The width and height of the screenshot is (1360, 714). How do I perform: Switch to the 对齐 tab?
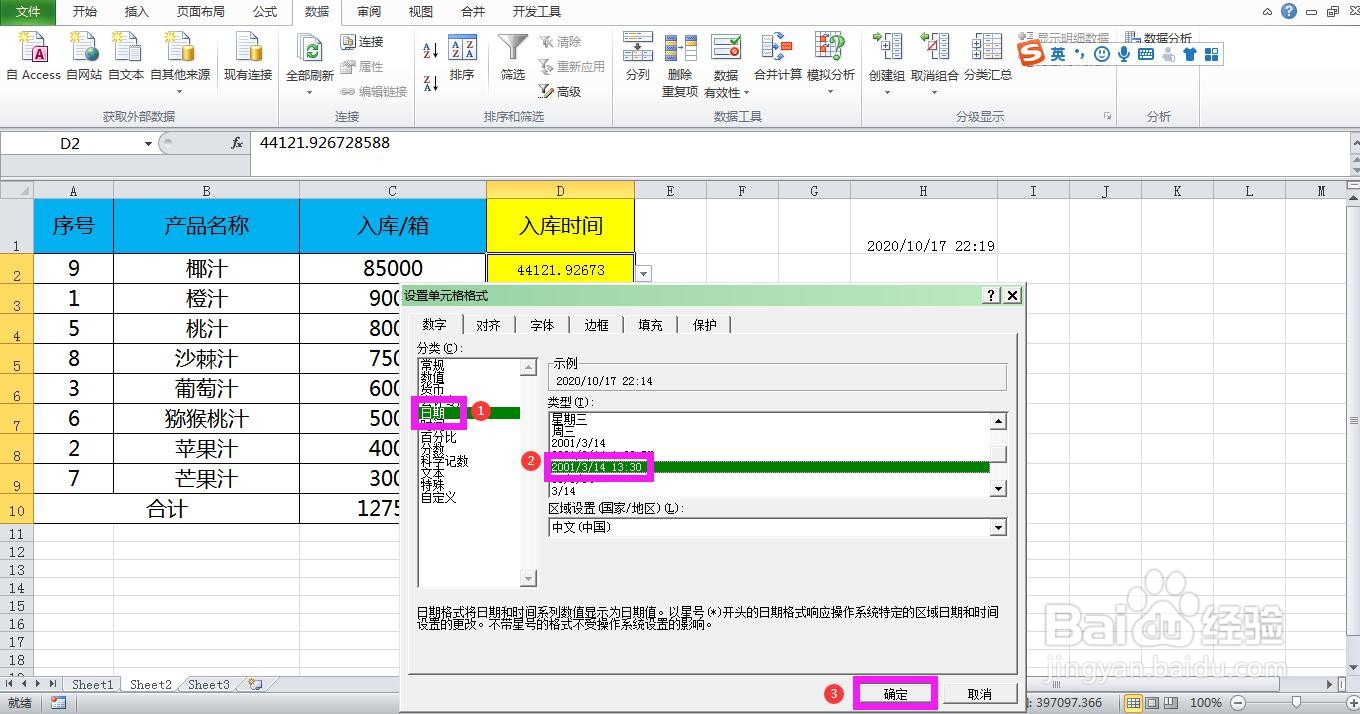click(489, 324)
